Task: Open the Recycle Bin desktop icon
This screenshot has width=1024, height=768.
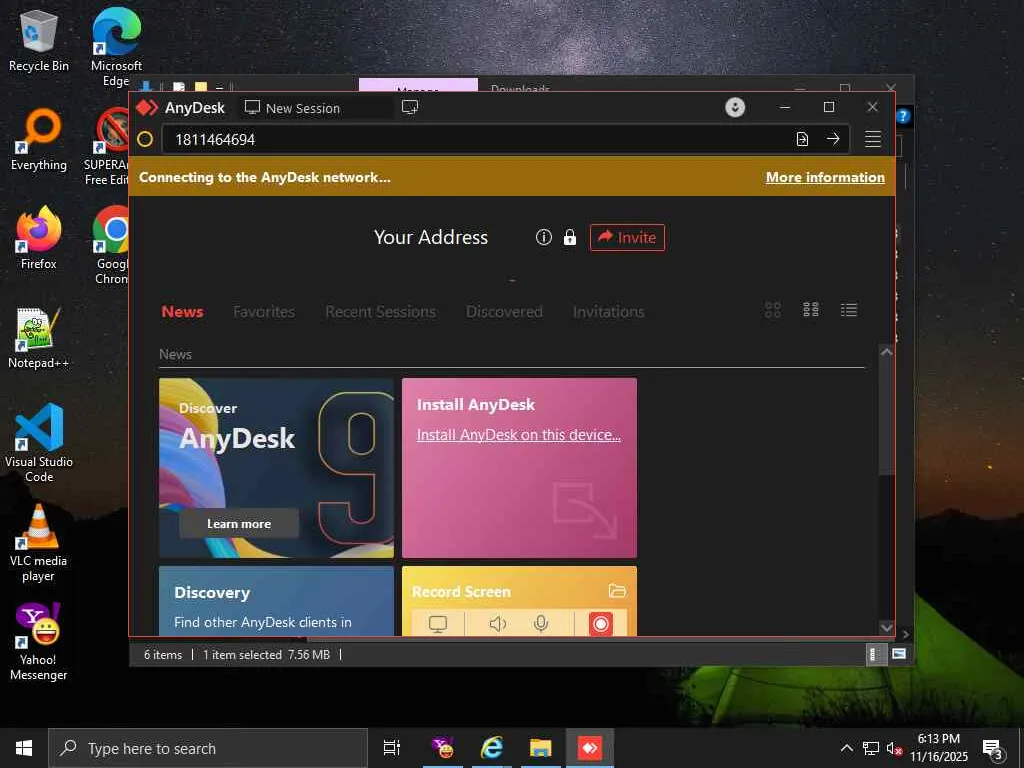Action: click(39, 40)
